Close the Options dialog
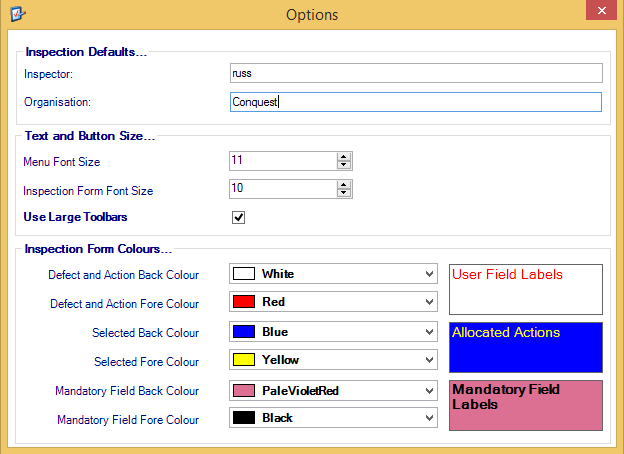624x454 pixels. click(x=601, y=10)
